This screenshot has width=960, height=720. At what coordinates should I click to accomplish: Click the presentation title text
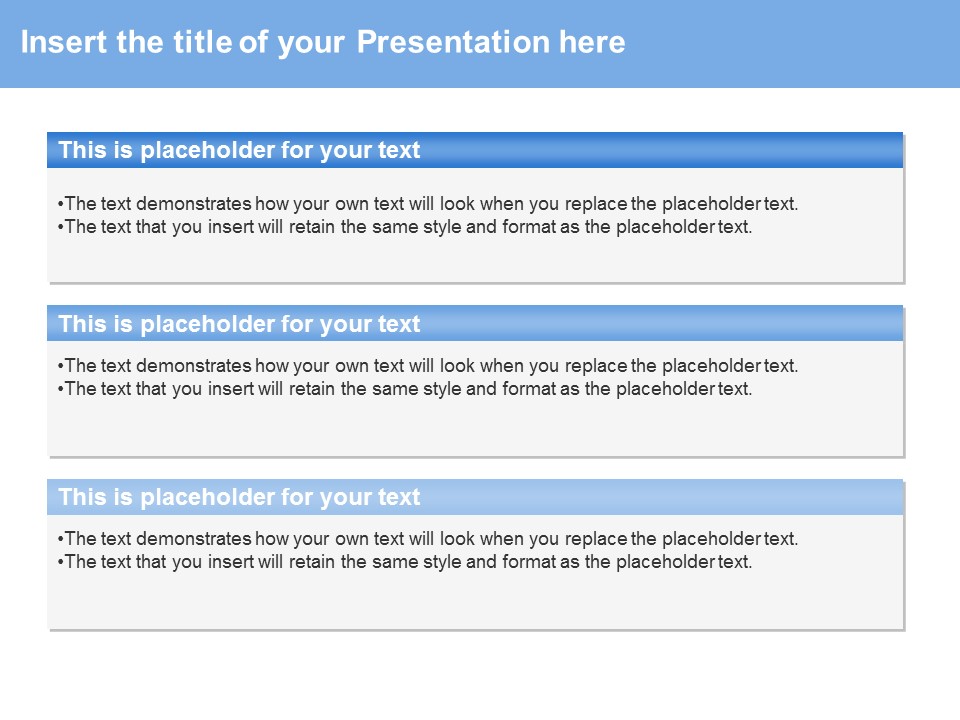click(323, 42)
